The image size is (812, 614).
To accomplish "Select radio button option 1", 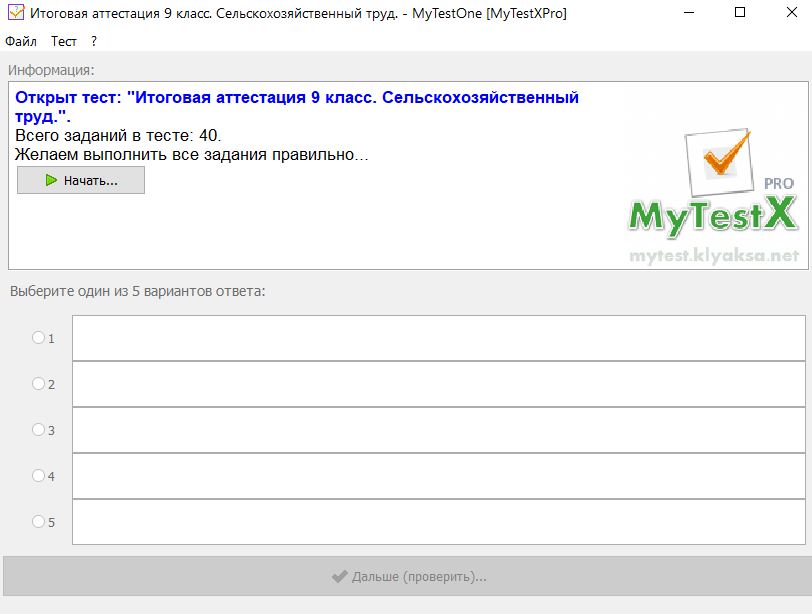I will [38, 338].
